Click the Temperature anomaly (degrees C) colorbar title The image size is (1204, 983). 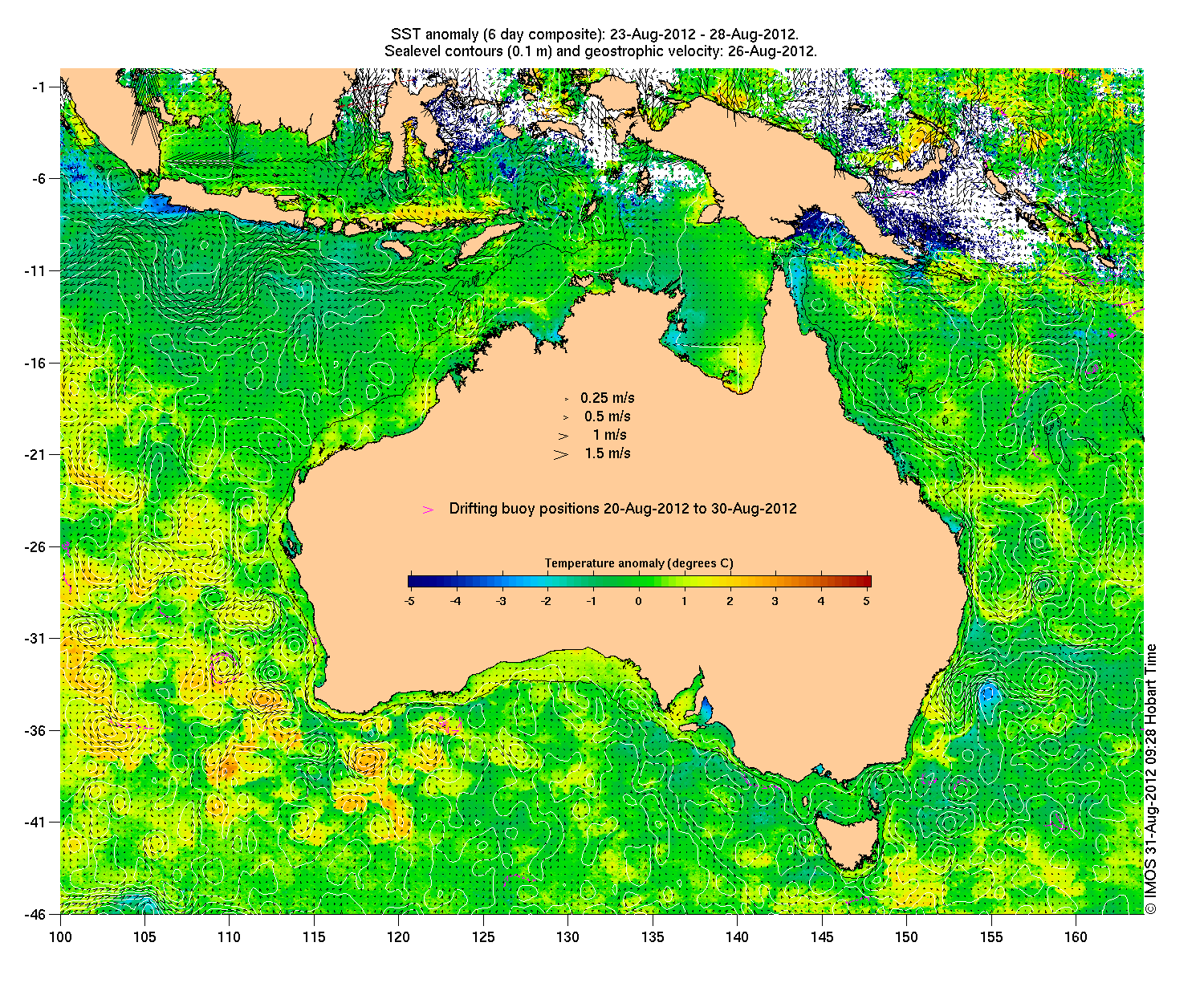pos(639,563)
